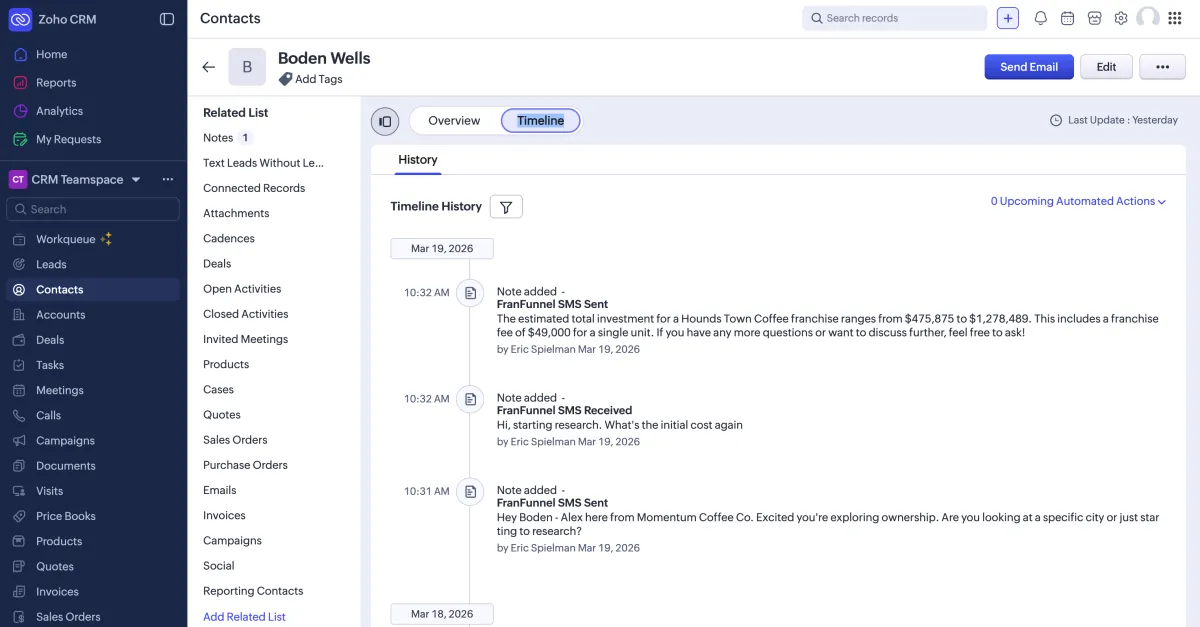Open the Timeline History filter icon
Screen dimensions: 1200x627
505,206
